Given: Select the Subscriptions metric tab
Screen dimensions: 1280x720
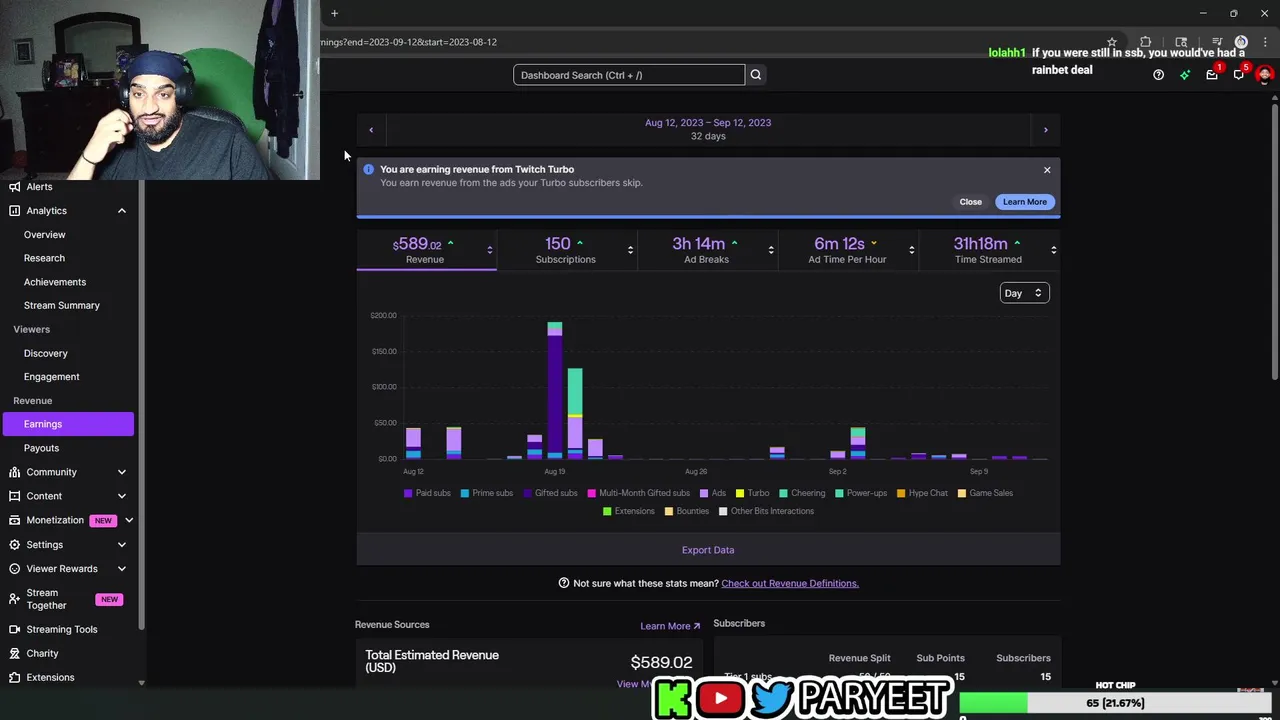Looking at the screenshot, I should [566, 250].
